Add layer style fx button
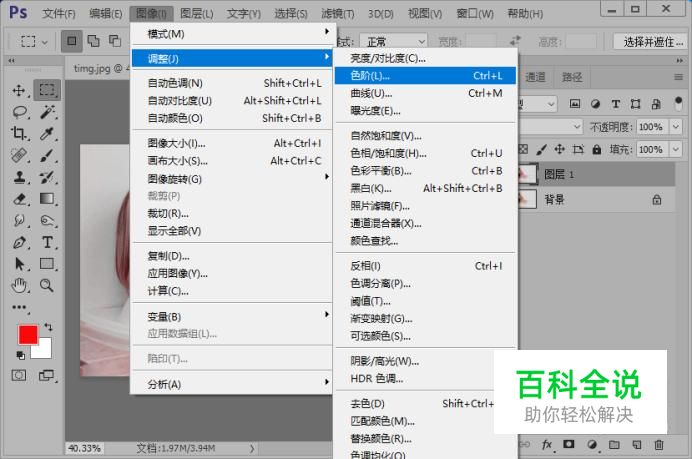The width and height of the screenshot is (692, 459). 546,445
